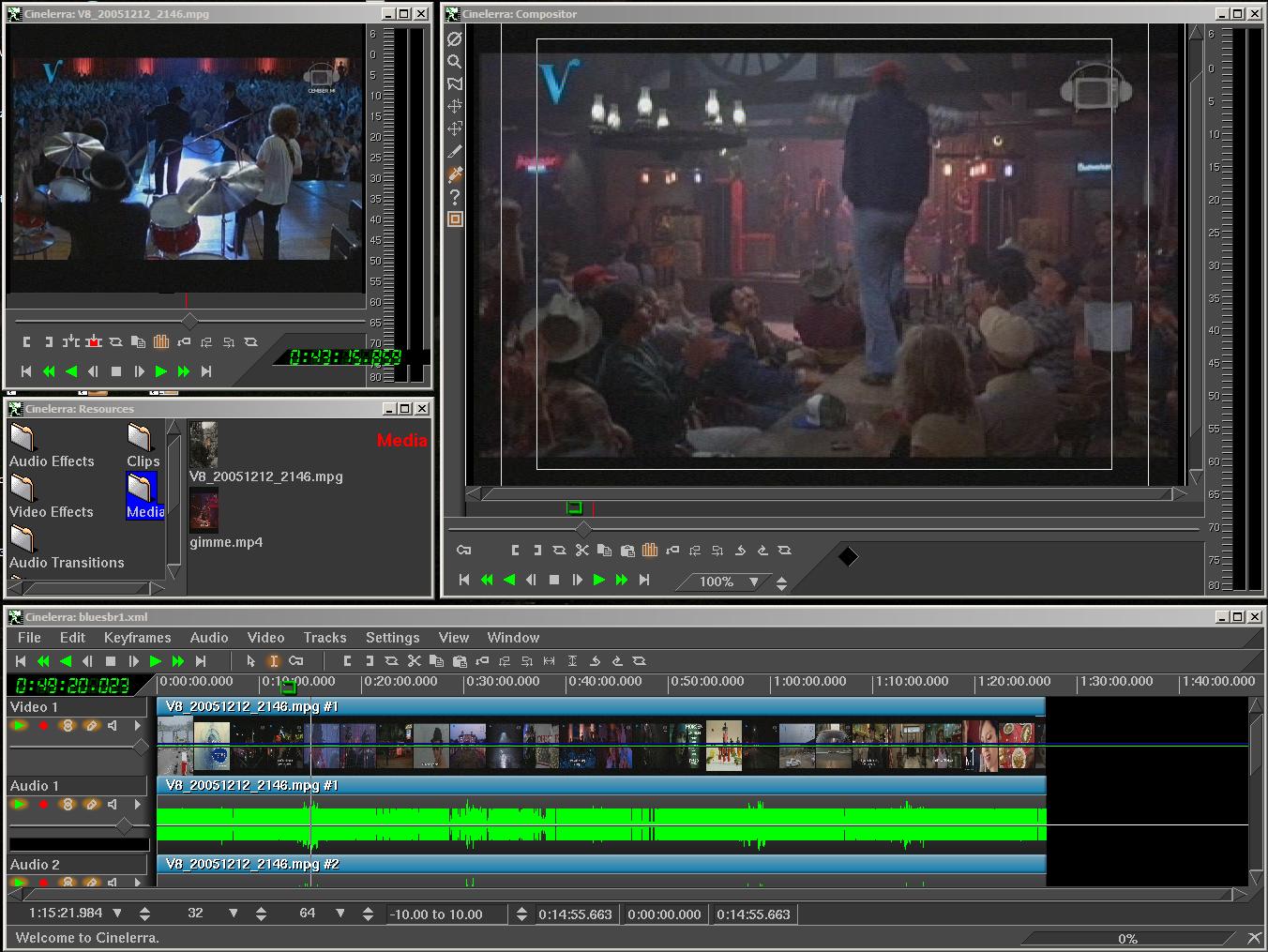Click the fit autos to display icon
This screenshot has height=952, width=1268.
(572, 661)
